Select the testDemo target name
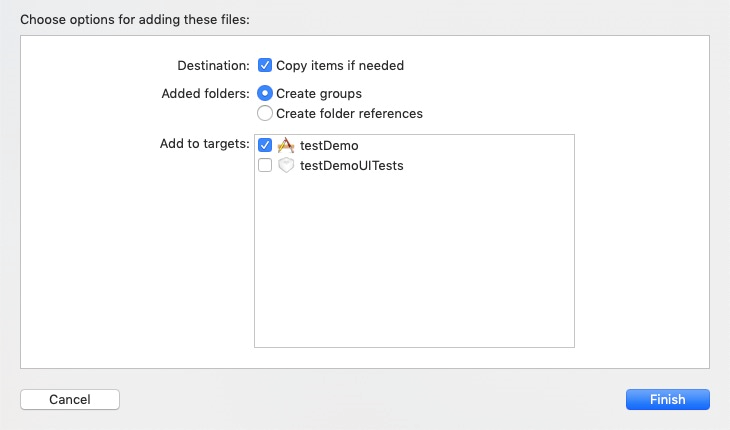 pyautogui.click(x=329, y=146)
